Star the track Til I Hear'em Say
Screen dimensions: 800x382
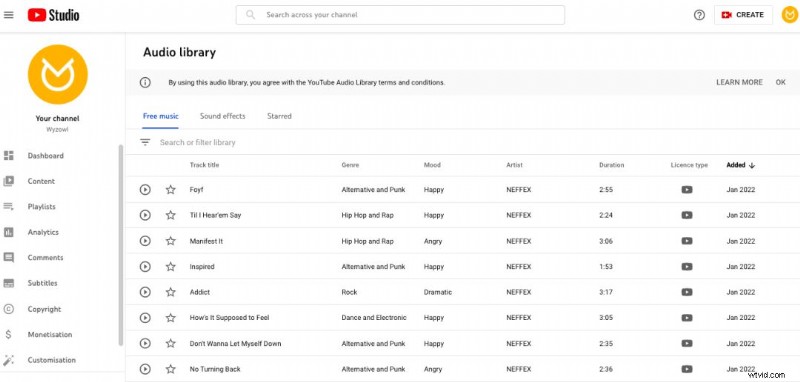(170, 215)
